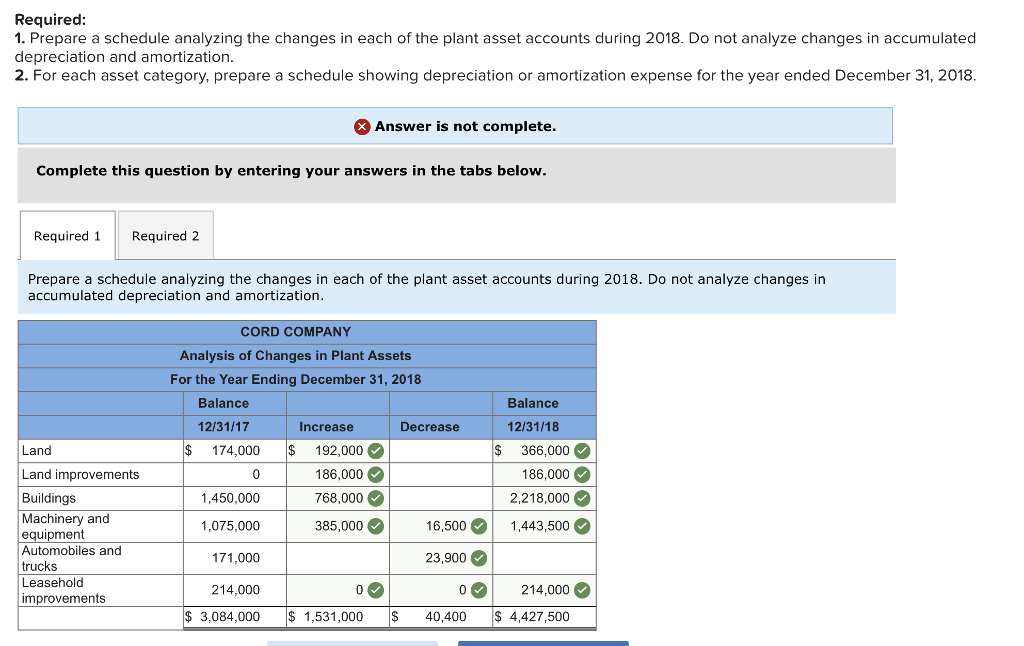Select the checkmark next to Land improvements 186,000 increase
Viewport: 1024px width, 646px height.
(373, 474)
